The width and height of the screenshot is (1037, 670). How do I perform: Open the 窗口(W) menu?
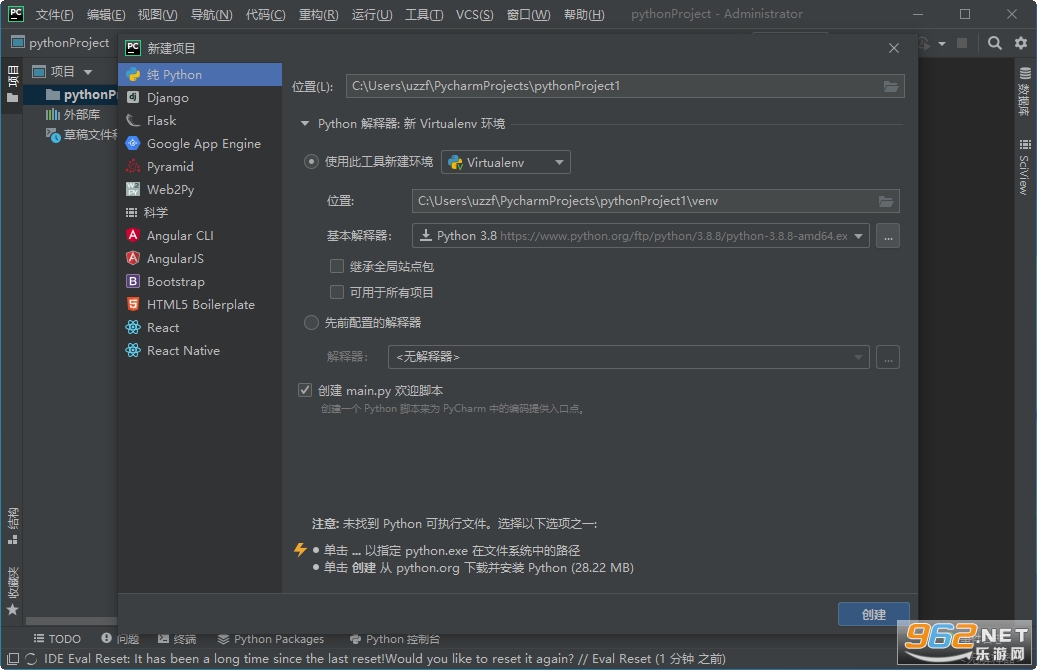pyautogui.click(x=528, y=14)
